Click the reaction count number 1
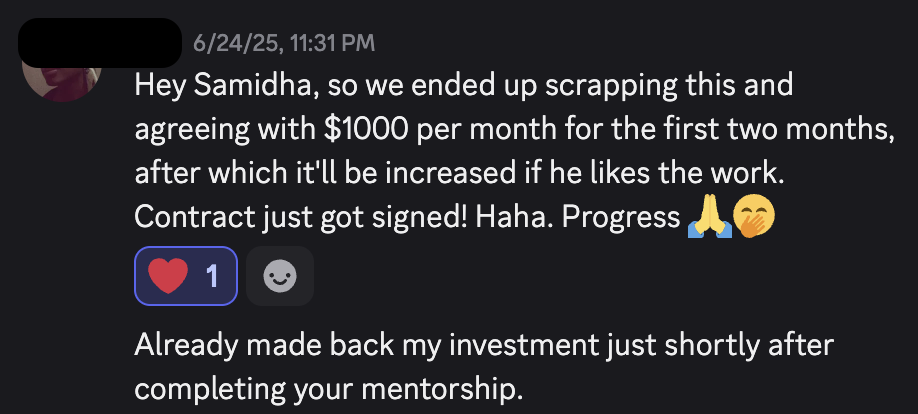This screenshot has width=918, height=414. pyautogui.click(x=211, y=276)
